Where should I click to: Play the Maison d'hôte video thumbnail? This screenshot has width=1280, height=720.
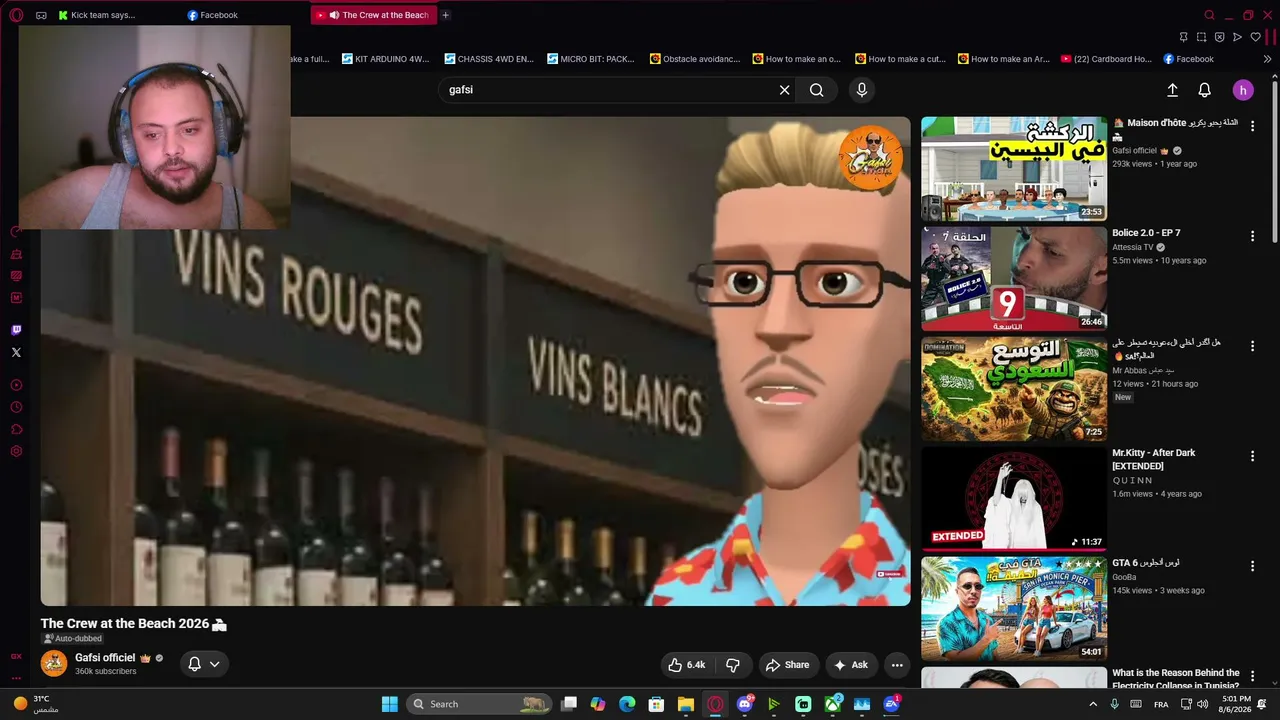[x=1014, y=169]
